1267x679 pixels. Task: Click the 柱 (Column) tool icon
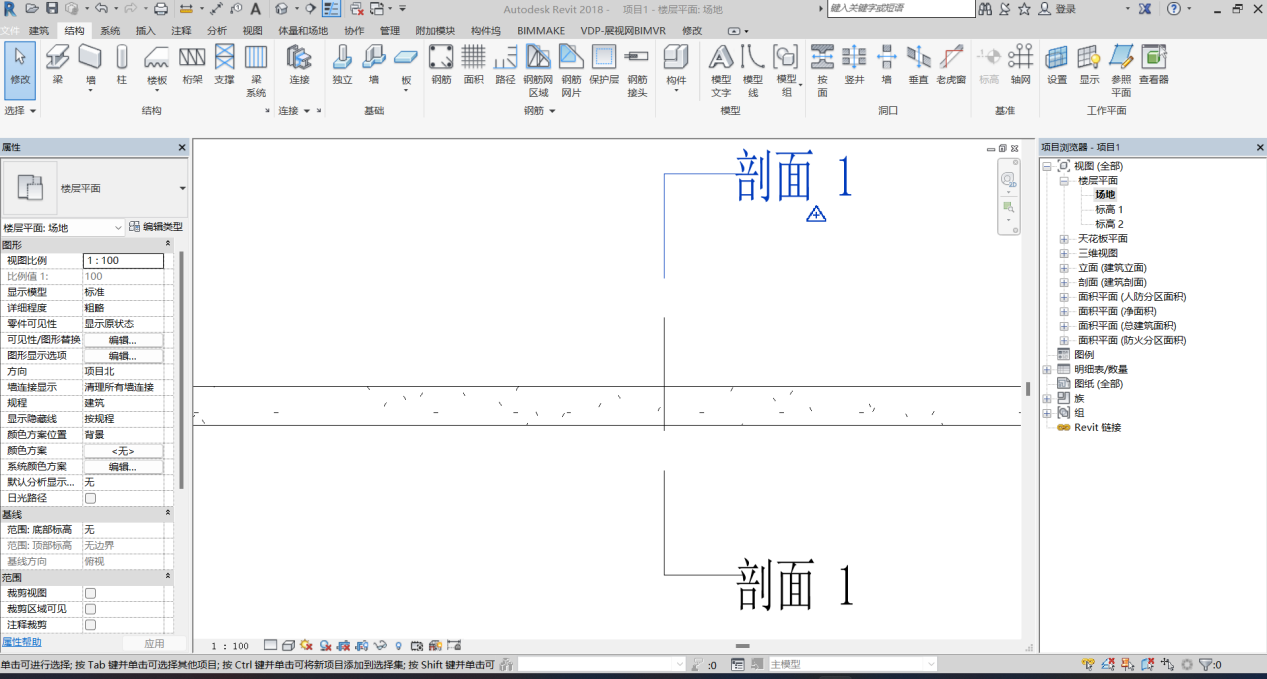(121, 58)
